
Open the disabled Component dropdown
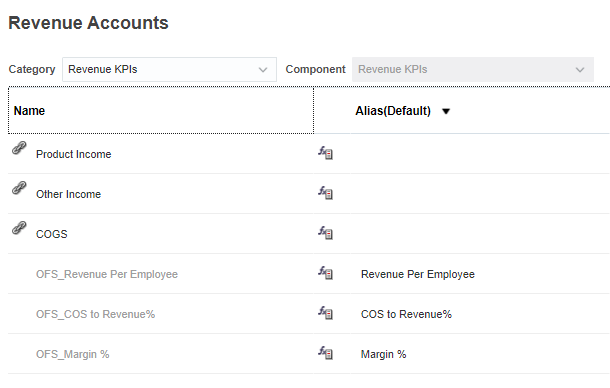pyautogui.click(x=473, y=70)
